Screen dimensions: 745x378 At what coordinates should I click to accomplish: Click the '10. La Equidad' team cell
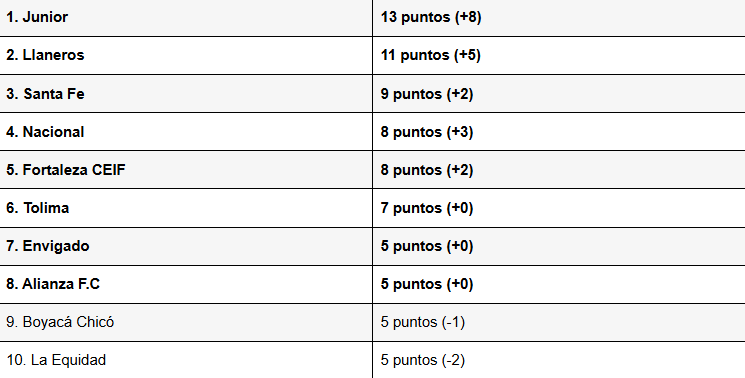pos(186,360)
